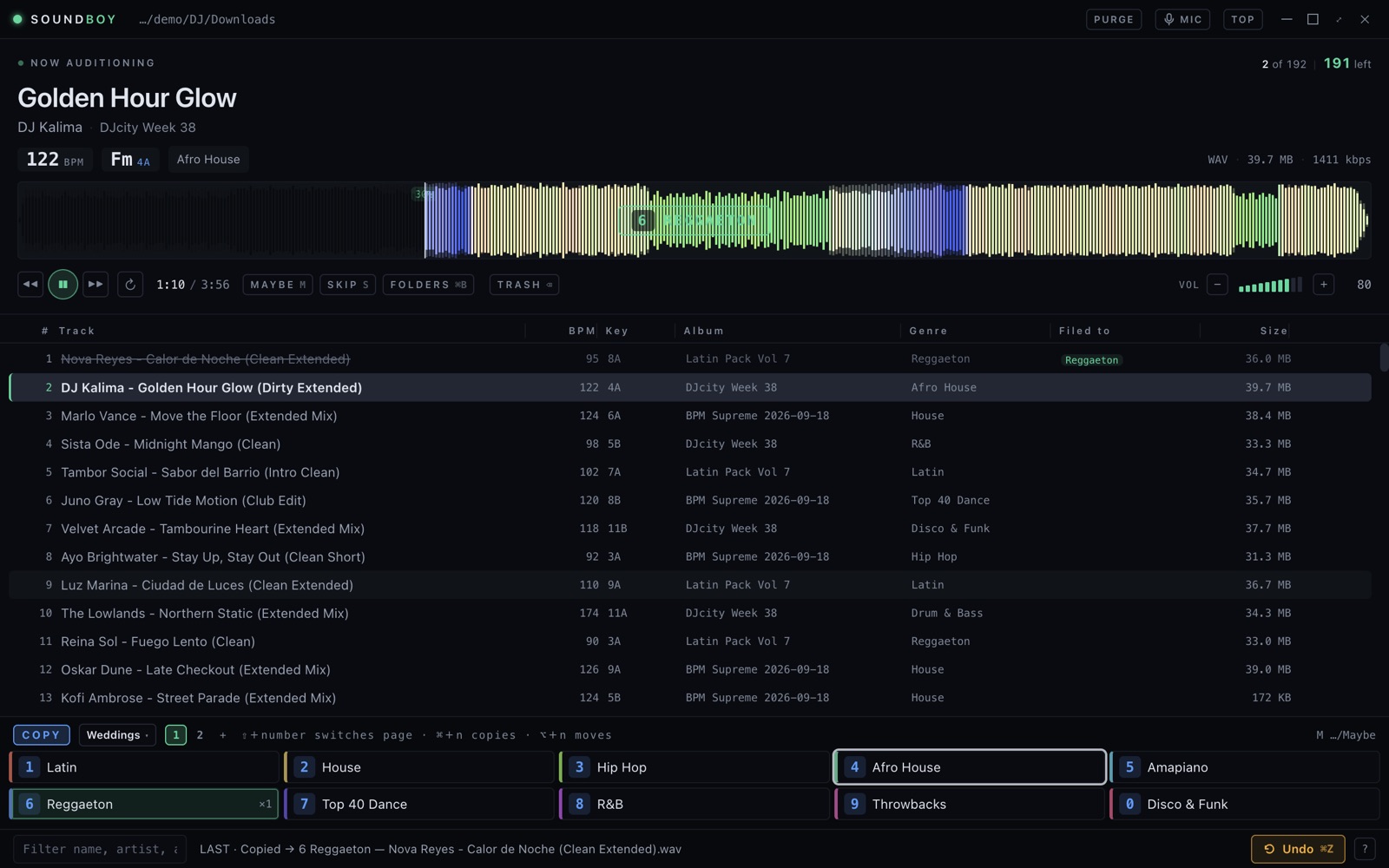Select Reina Sol - Fuego Lento row
This screenshot has width=1389, height=868.
(690, 641)
